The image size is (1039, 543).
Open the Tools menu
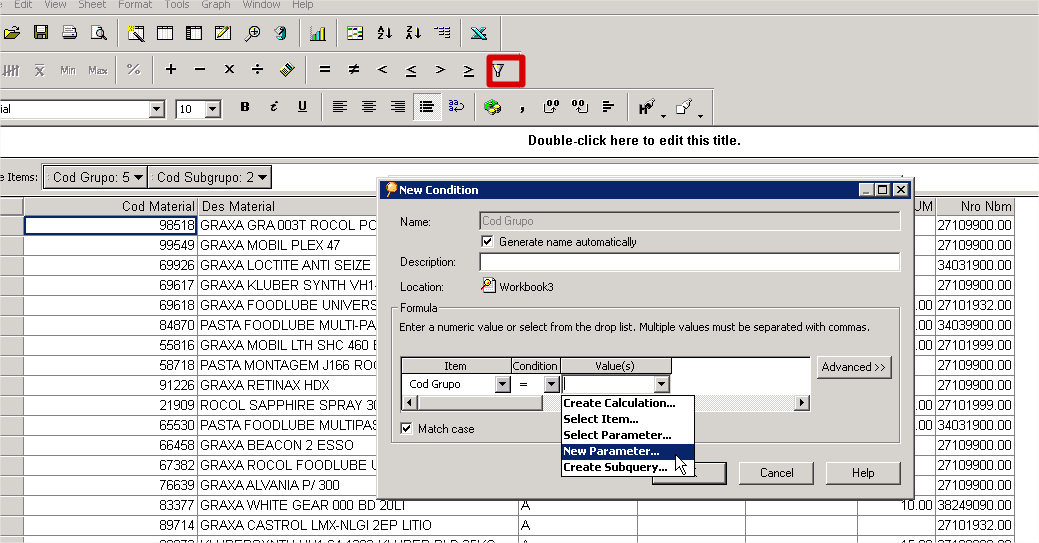(177, 5)
